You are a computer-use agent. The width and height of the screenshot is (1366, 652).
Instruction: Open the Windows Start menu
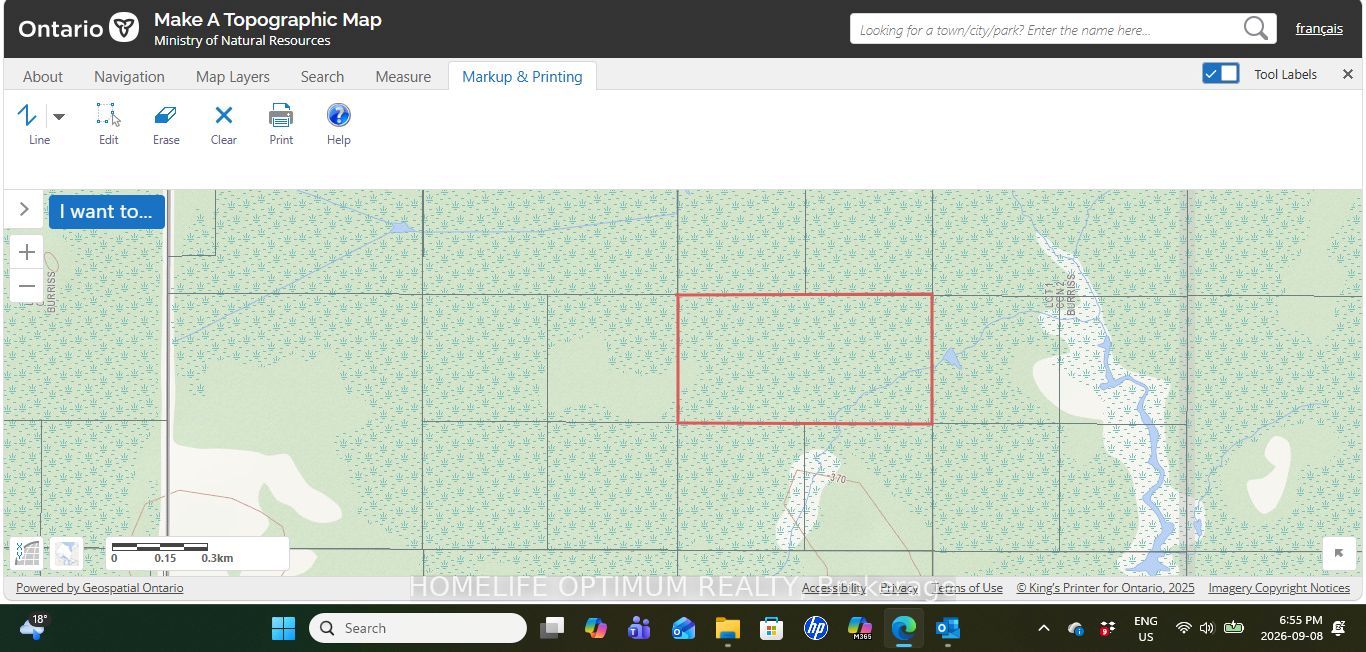(x=284, y=628)
